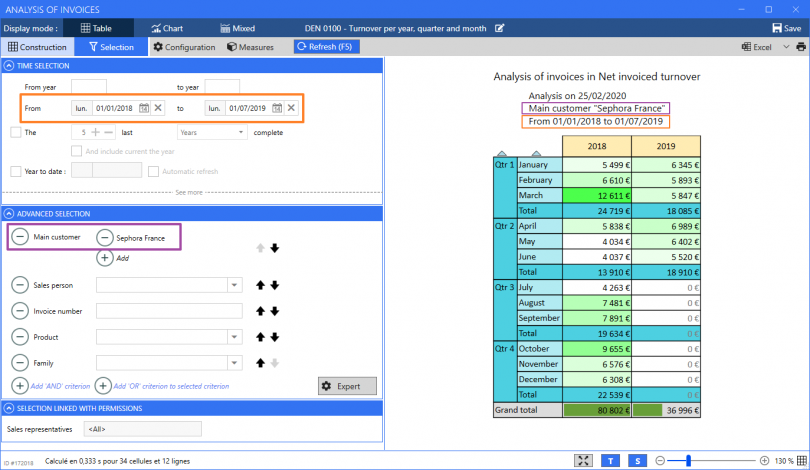Screen dimensions: 810x470
Task: Remove the Main customer criterion
Action: pyautogui.click(x=20, y=237)
